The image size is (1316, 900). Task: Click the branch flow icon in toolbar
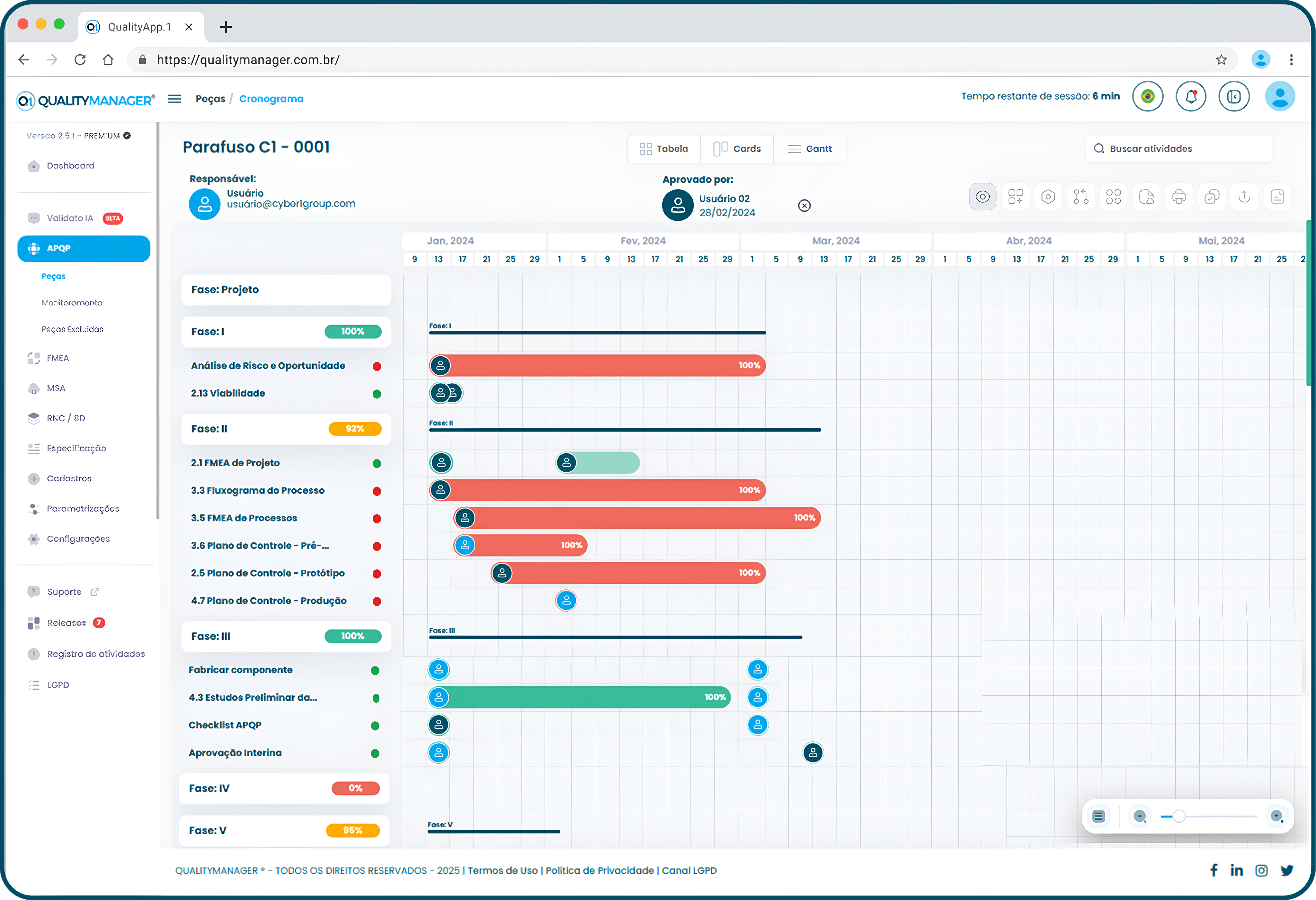coord(1081,197)
